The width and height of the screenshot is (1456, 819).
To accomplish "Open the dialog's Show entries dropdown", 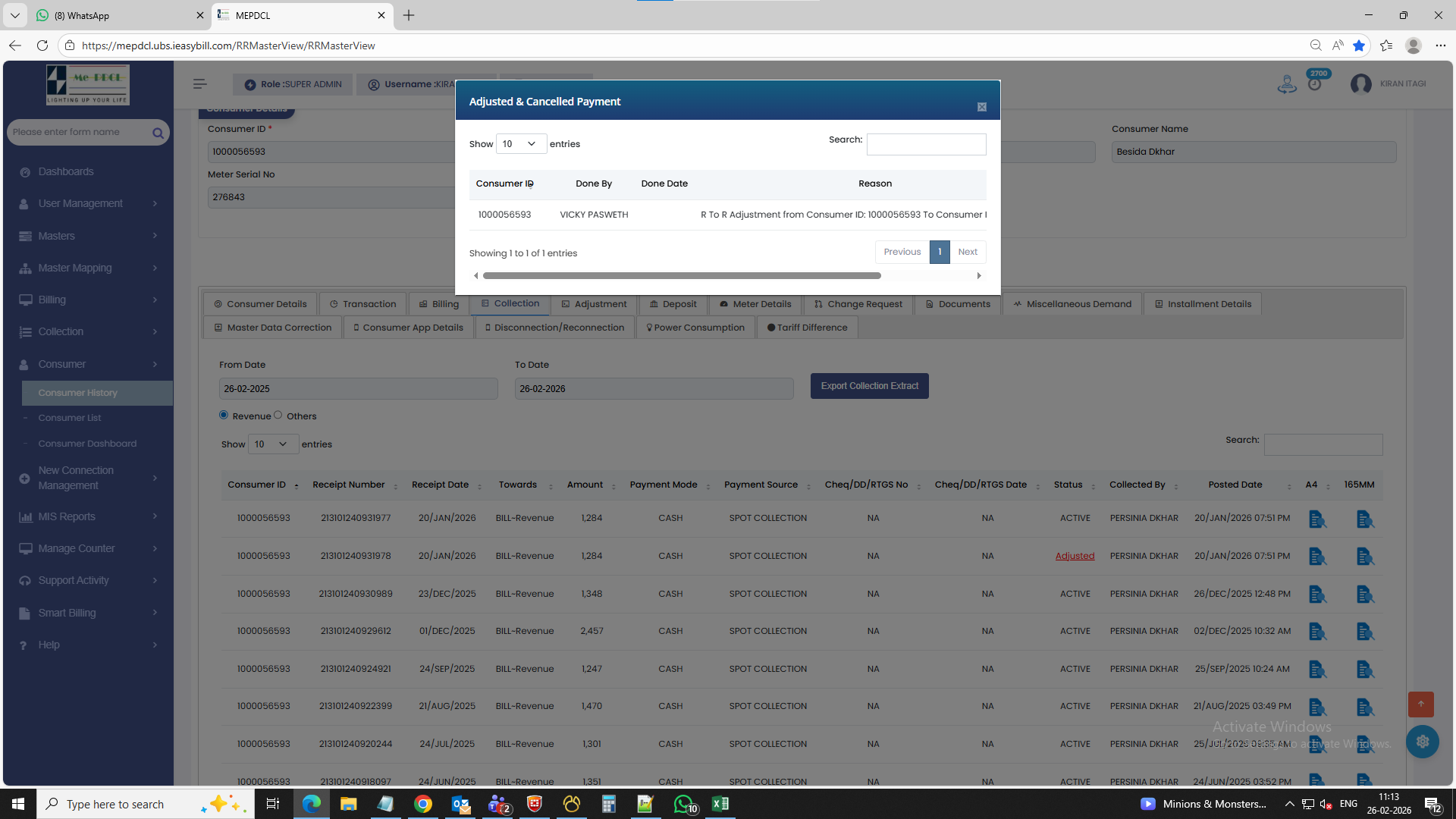I will coord(520,144).
